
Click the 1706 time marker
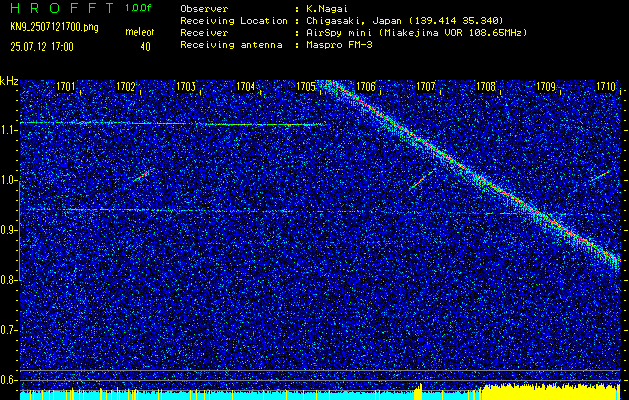[x=366, y=86]
